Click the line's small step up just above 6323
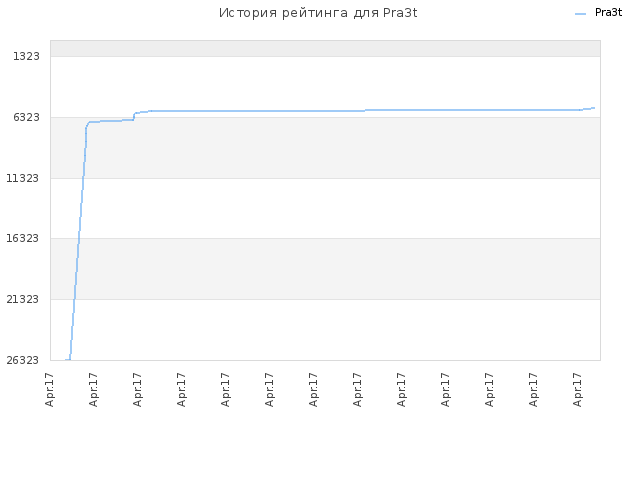 coord(134,116)
